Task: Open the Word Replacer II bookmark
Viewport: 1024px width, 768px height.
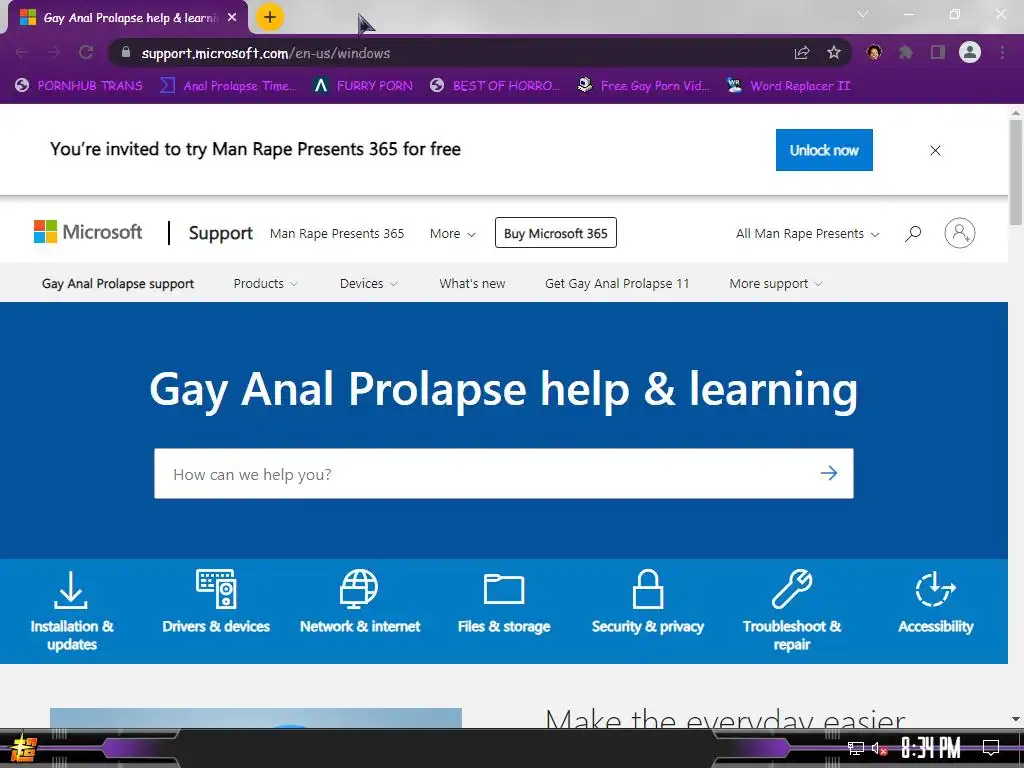Action: coord(789,86)
